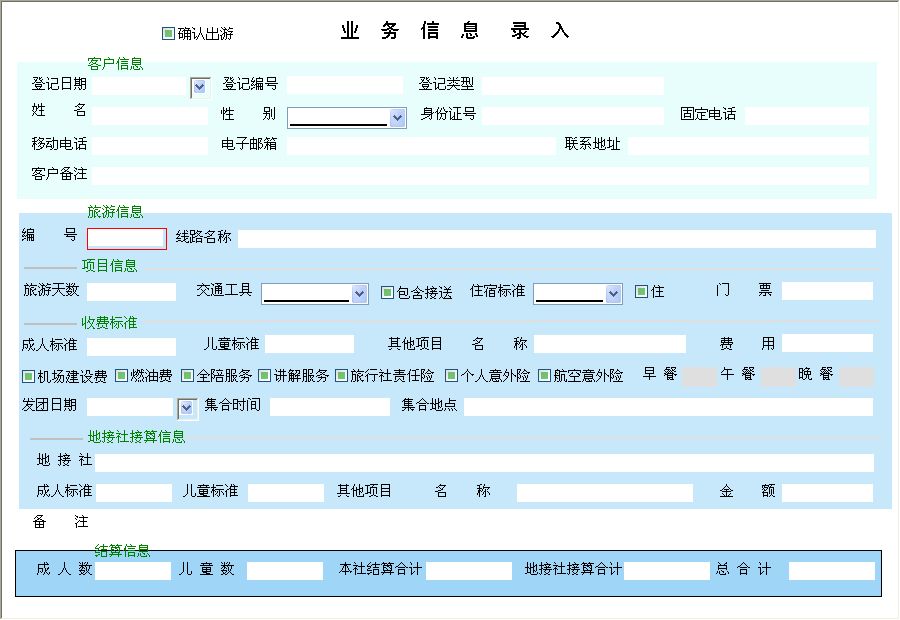Click the 项目信息 section label
This screenshot has height=620, width=900.
click(x=109, y=266)
